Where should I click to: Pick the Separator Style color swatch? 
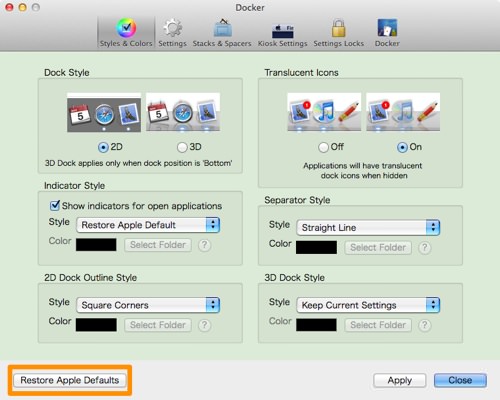click(316, 247)
